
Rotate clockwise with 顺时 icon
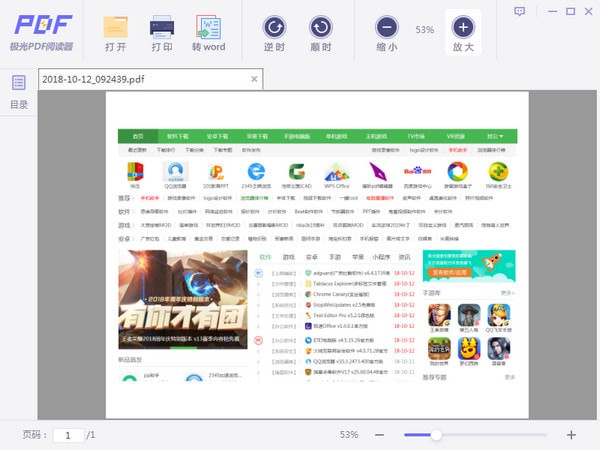tap(321, 27)
